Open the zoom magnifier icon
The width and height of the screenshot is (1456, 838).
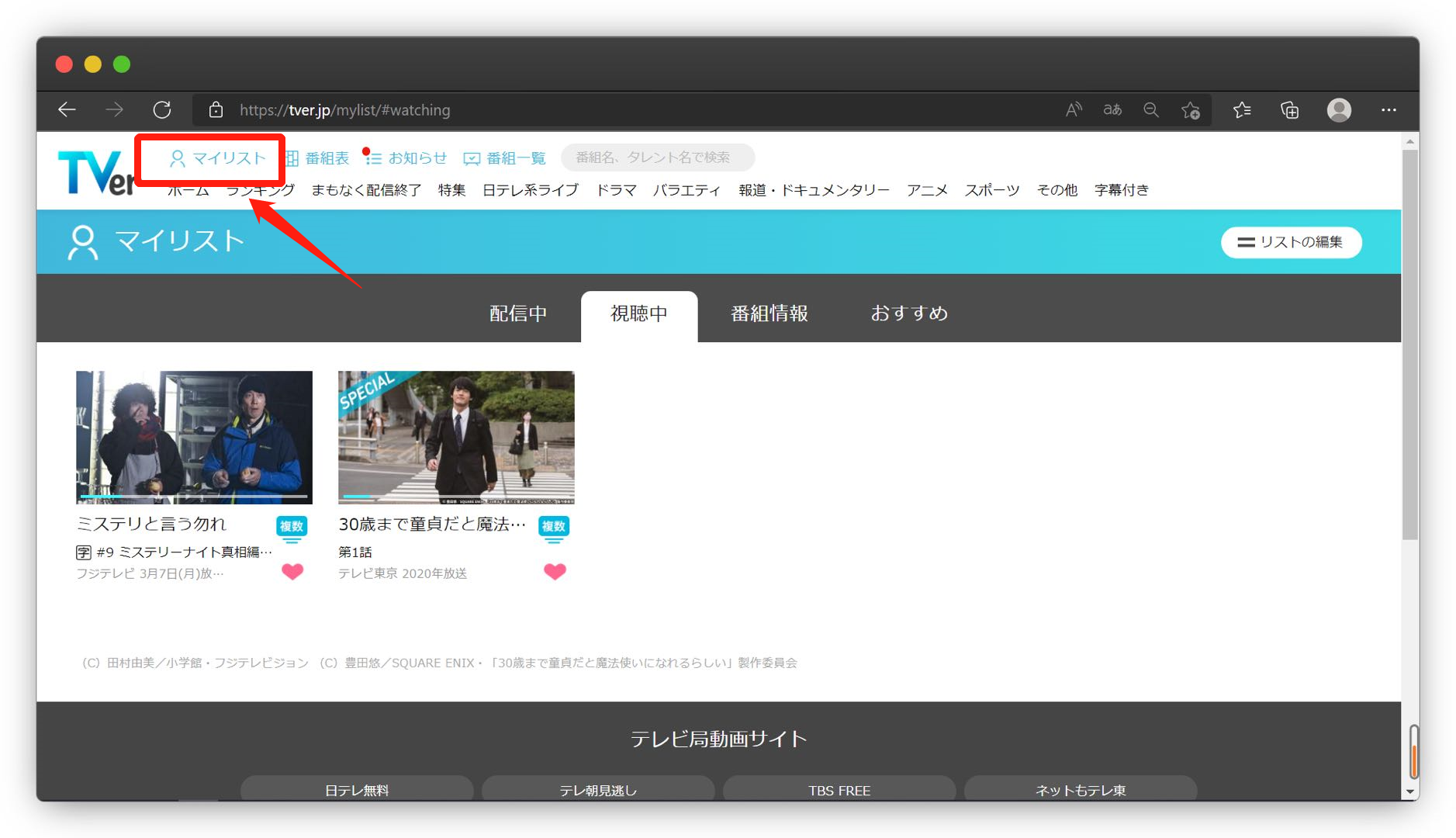point(1151,109)
